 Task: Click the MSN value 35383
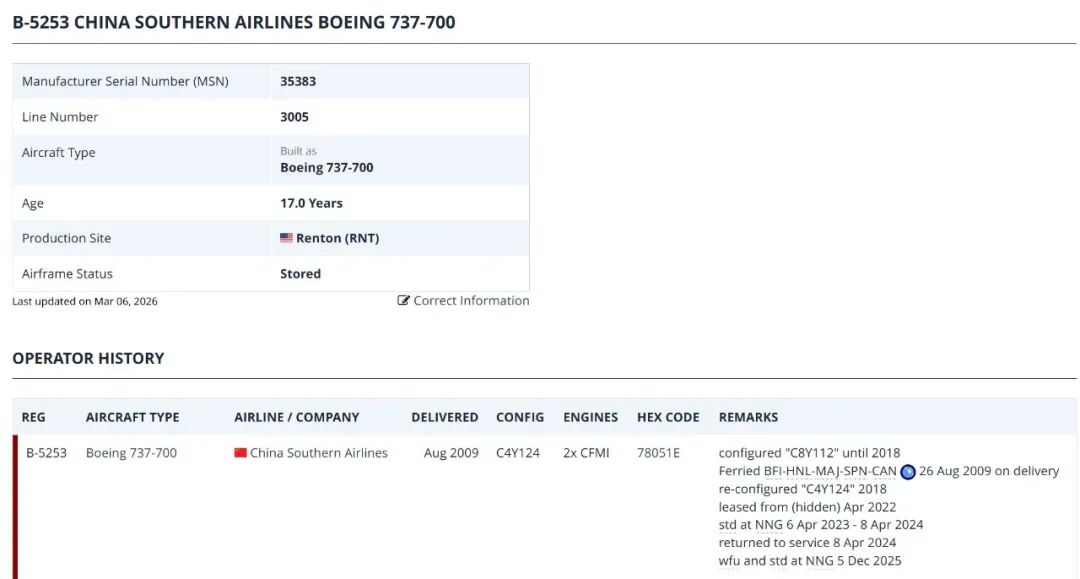[298, 81]
